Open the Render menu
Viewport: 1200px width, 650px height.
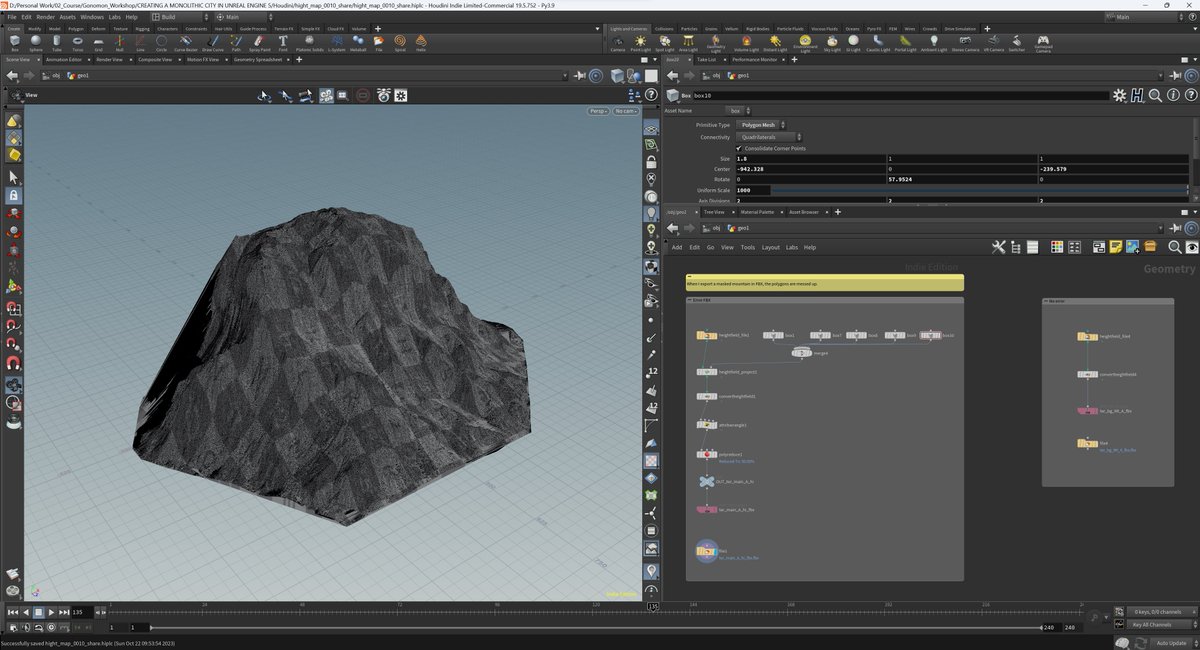[x=45, y=17]
